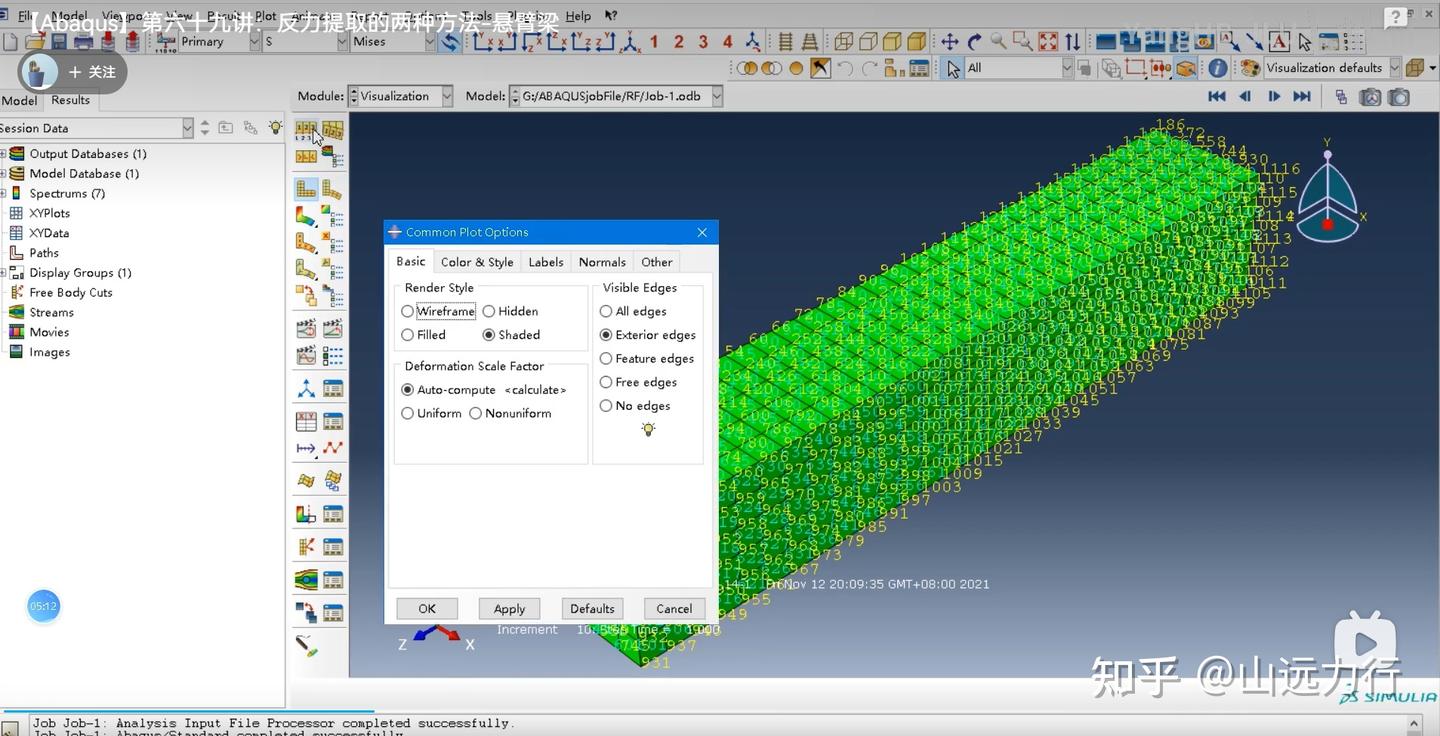The image size is (1440, 736).
Task: Activate the Magnify view tool
Action: click(998, 41)
